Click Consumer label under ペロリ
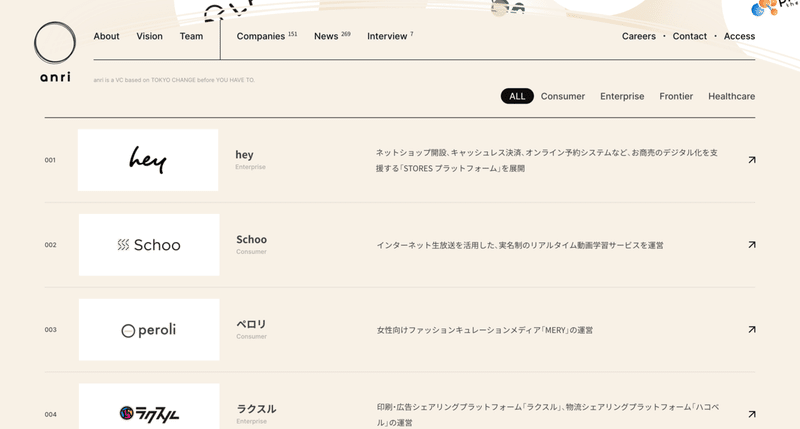Viewport: 800px width, 429px height. pyautogui.click(x=252, y=336)
